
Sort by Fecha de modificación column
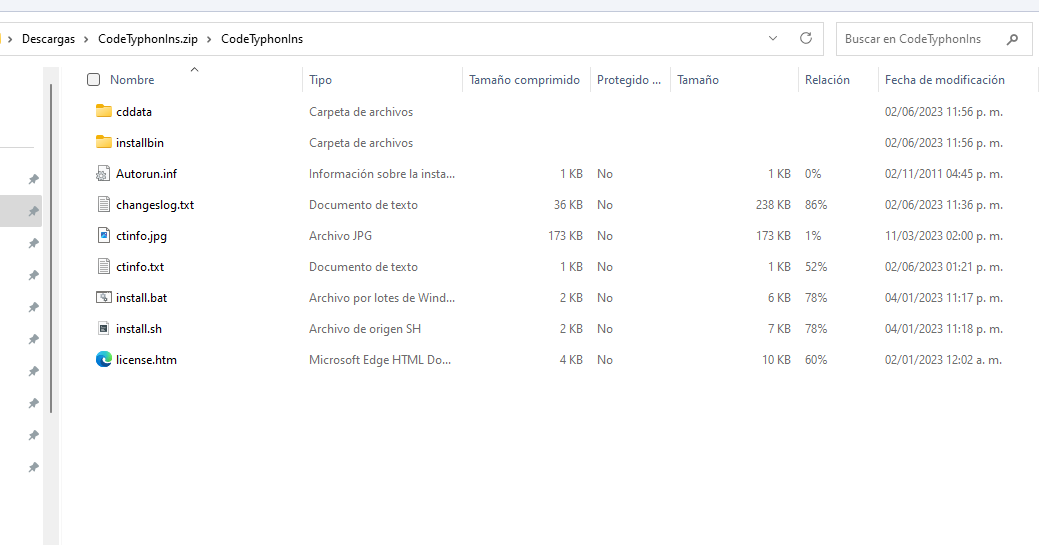tap(944, 80)
